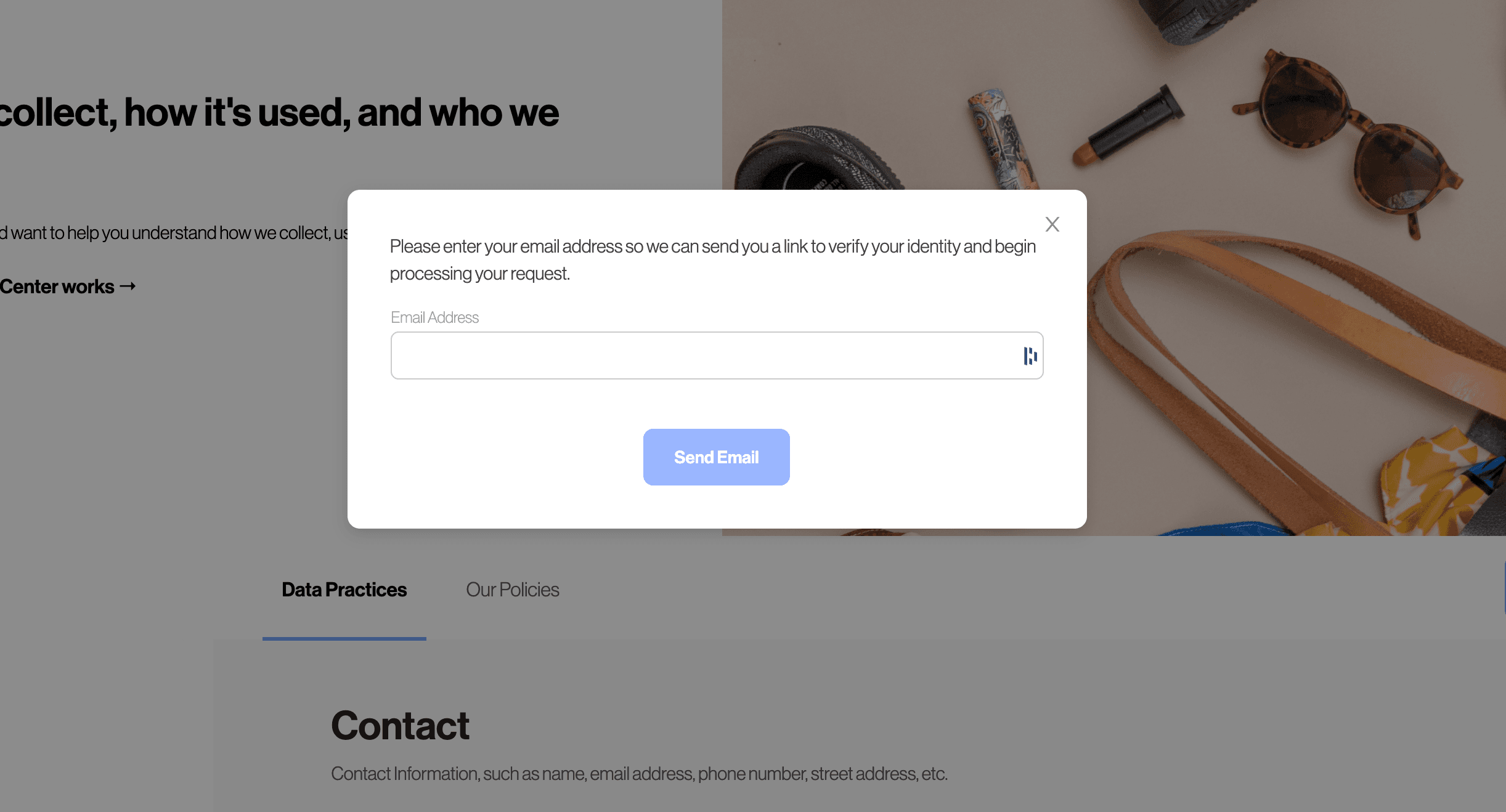Click the Email Address field label

point(434,317)
